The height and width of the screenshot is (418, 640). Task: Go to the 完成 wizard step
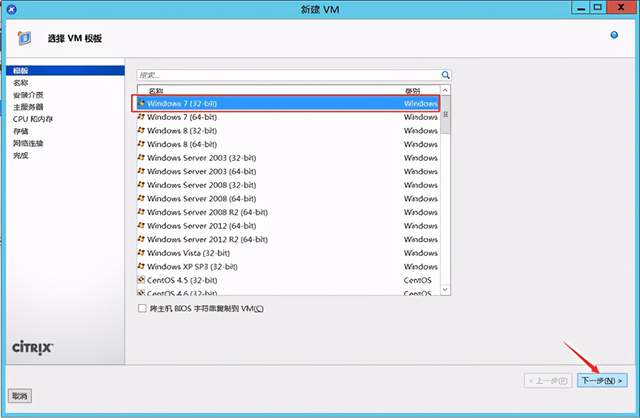click(x=20, y=156)
